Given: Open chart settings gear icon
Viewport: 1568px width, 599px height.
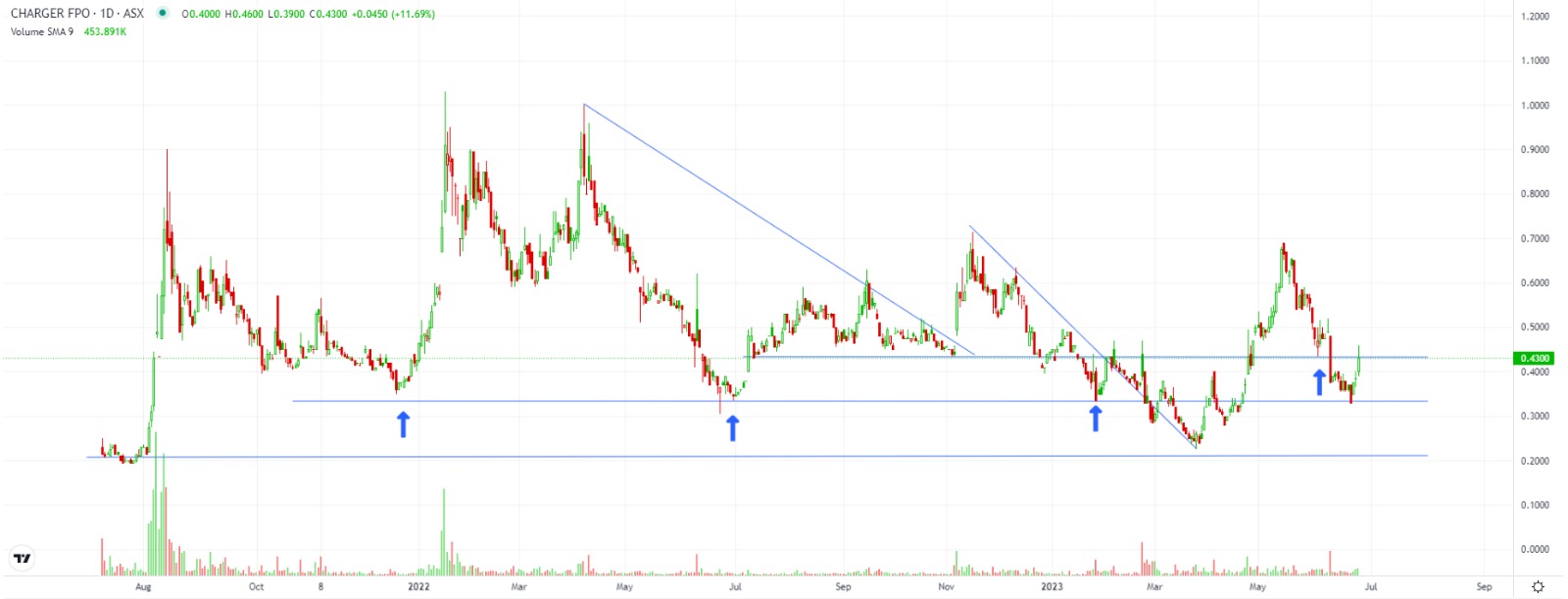Looking at the screenshot, I should (1538, 586).
